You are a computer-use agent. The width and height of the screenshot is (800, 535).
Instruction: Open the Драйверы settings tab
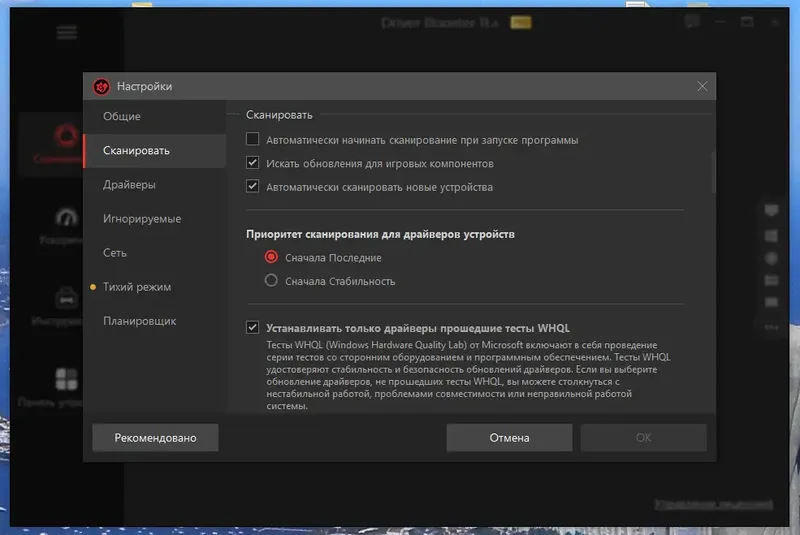click(155, 185)
